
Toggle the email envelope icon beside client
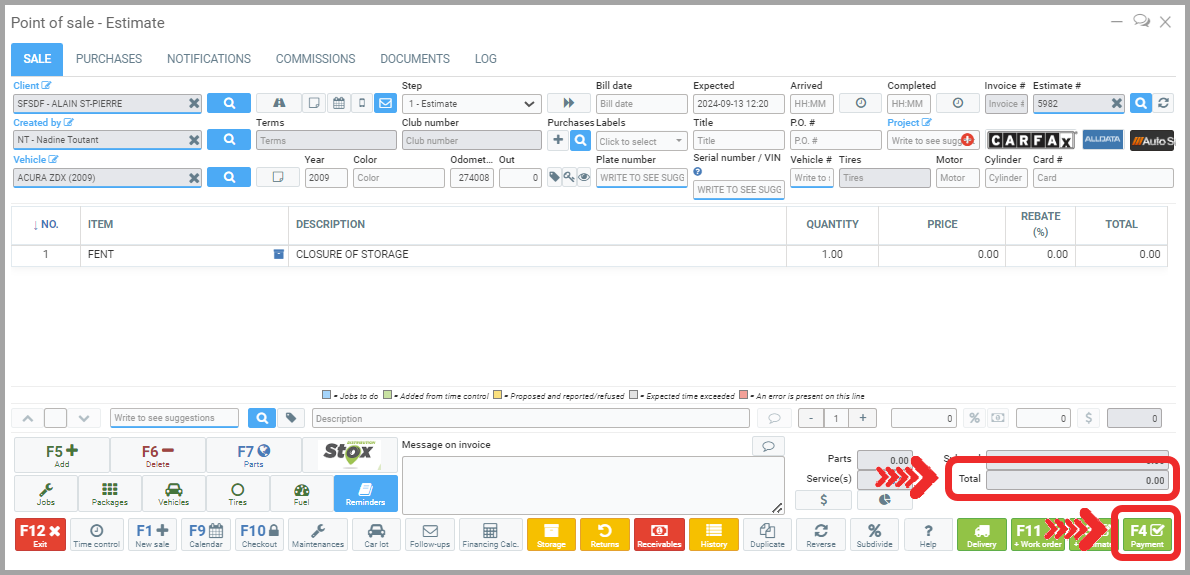[x=385, y=103]
